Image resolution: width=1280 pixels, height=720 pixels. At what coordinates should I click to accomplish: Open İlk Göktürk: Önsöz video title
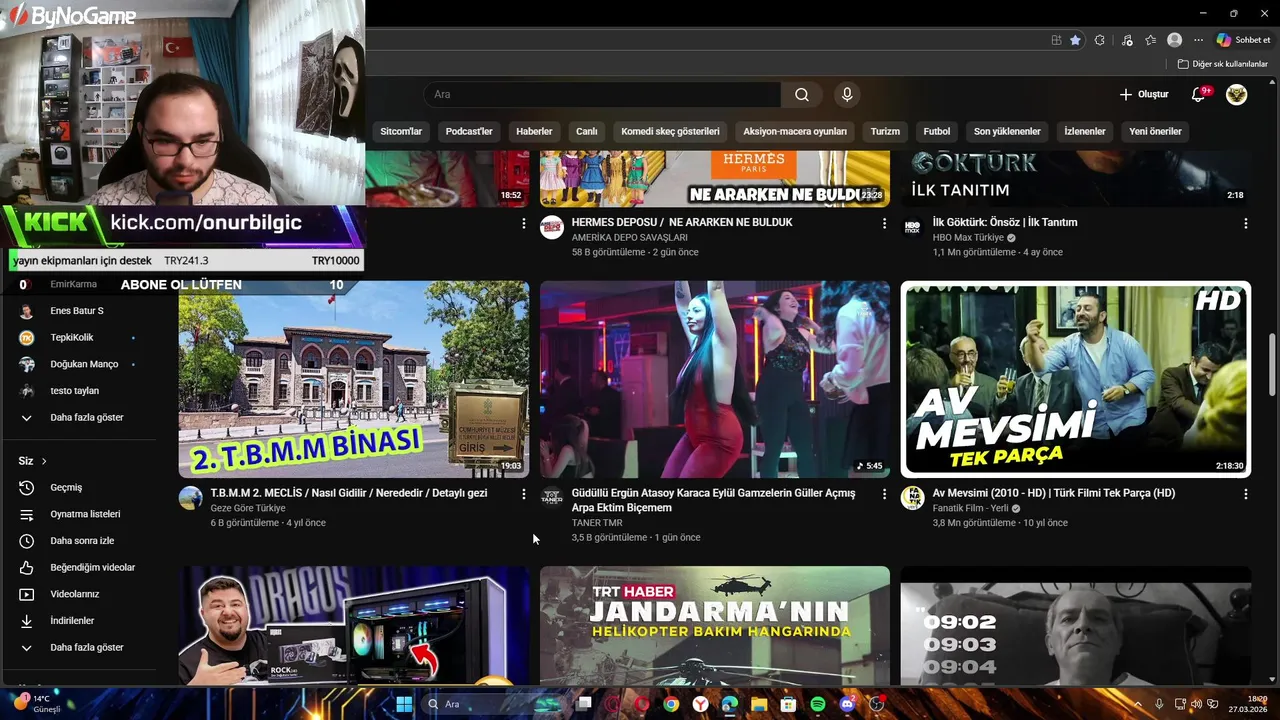1005,222
